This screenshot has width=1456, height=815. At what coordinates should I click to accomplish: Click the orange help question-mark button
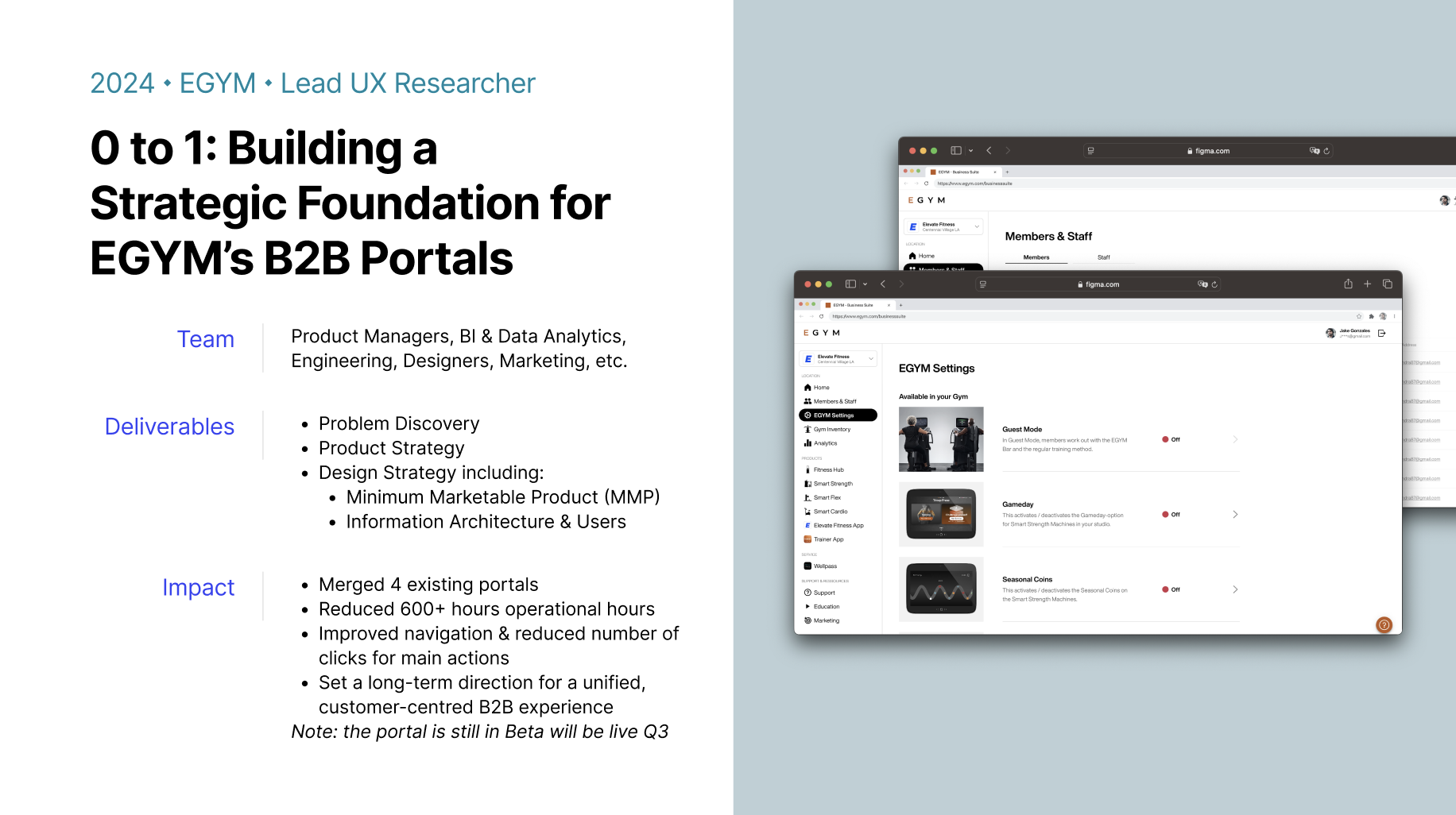(1384, 625)
